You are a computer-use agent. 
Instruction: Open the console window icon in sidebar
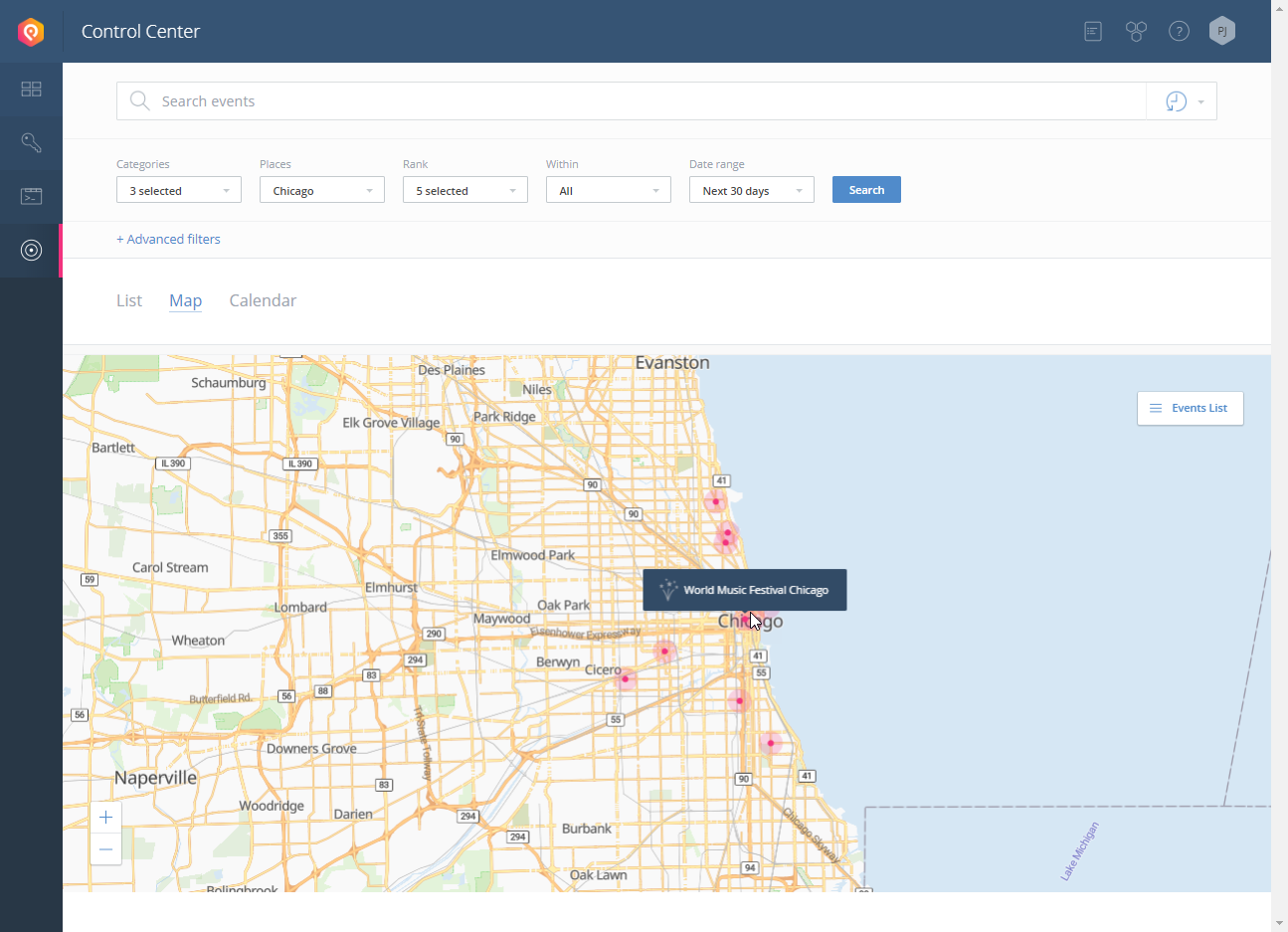pos(31,196)
